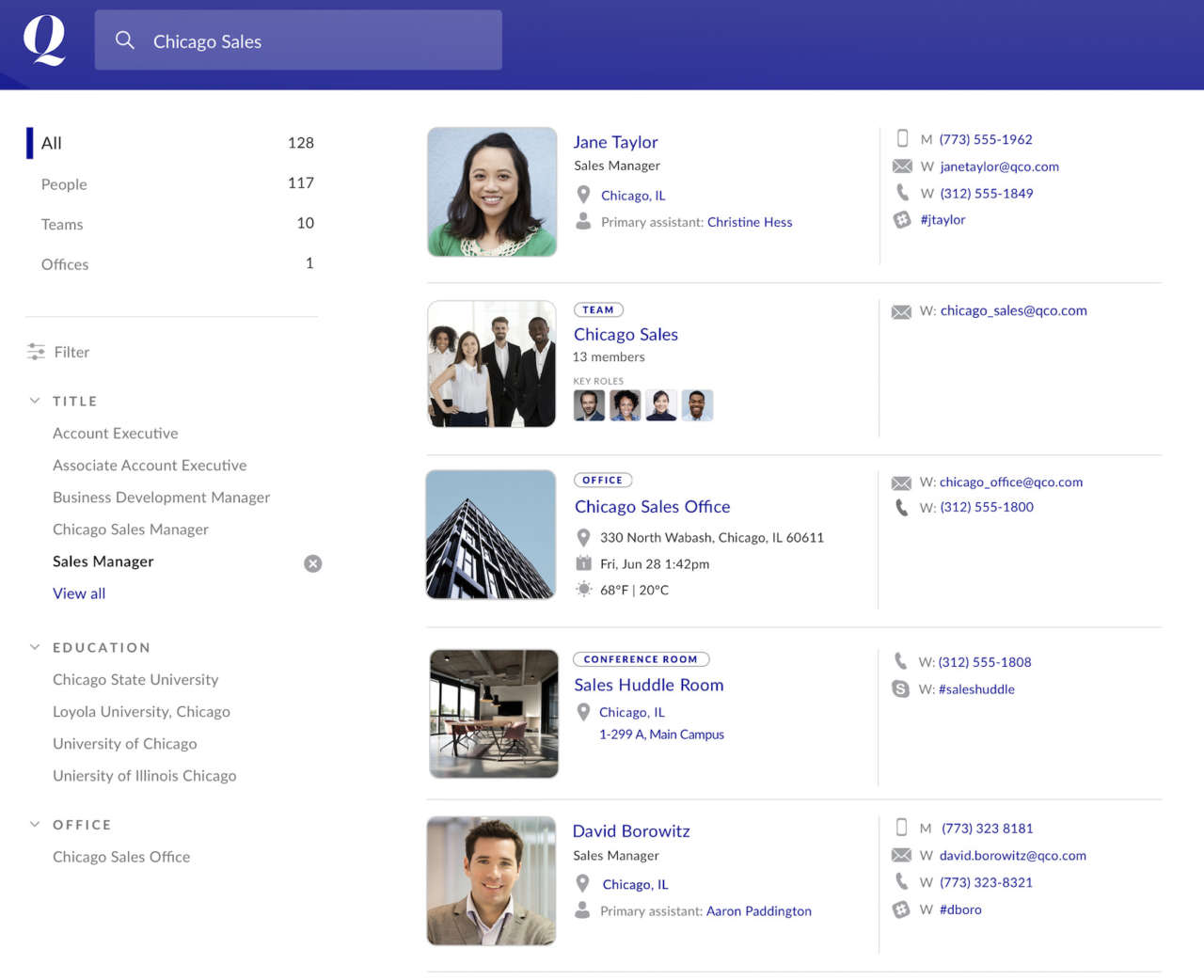The width and height of the screenshot is (1204, 980).
Task: Click the Q logo in header
Action: tap(44, 40)
